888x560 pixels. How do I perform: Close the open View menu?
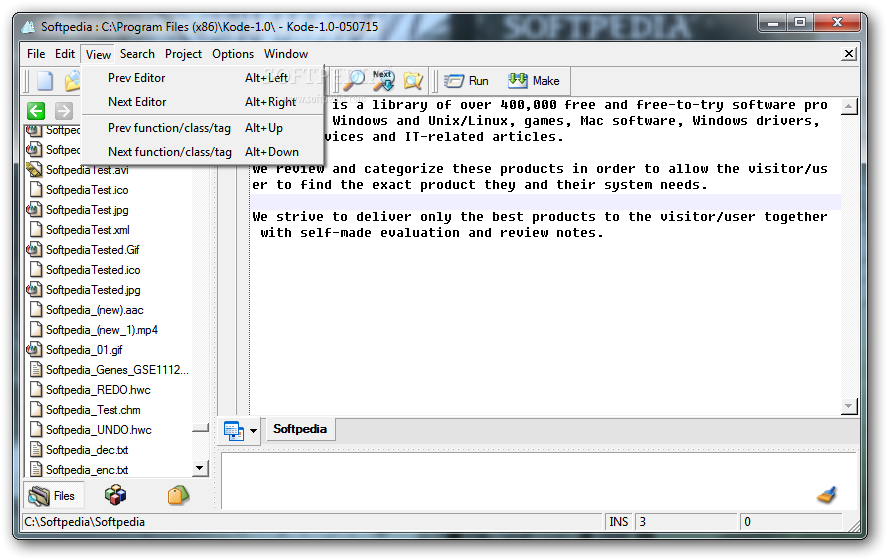click(x=98, y=54)
